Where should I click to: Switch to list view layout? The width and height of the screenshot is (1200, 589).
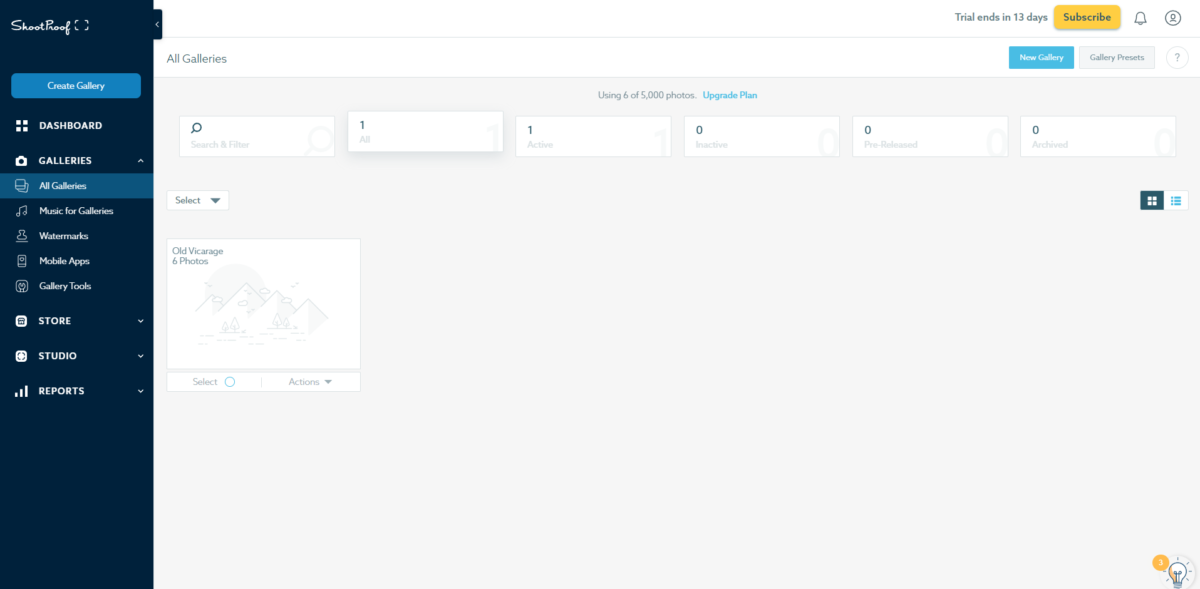tap(1176, 201)
